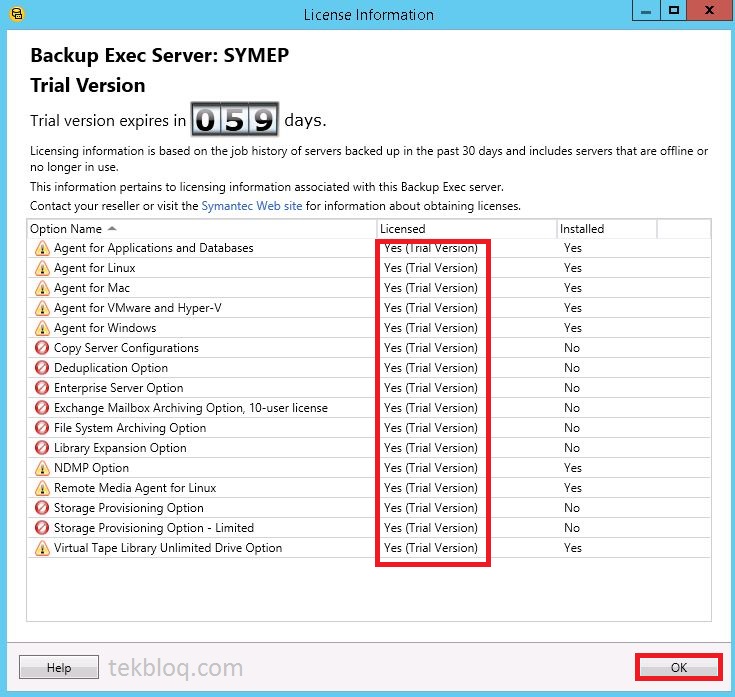Open Help for license information
735x697 pixels.
pyautogui.click(x=59, y=667)
